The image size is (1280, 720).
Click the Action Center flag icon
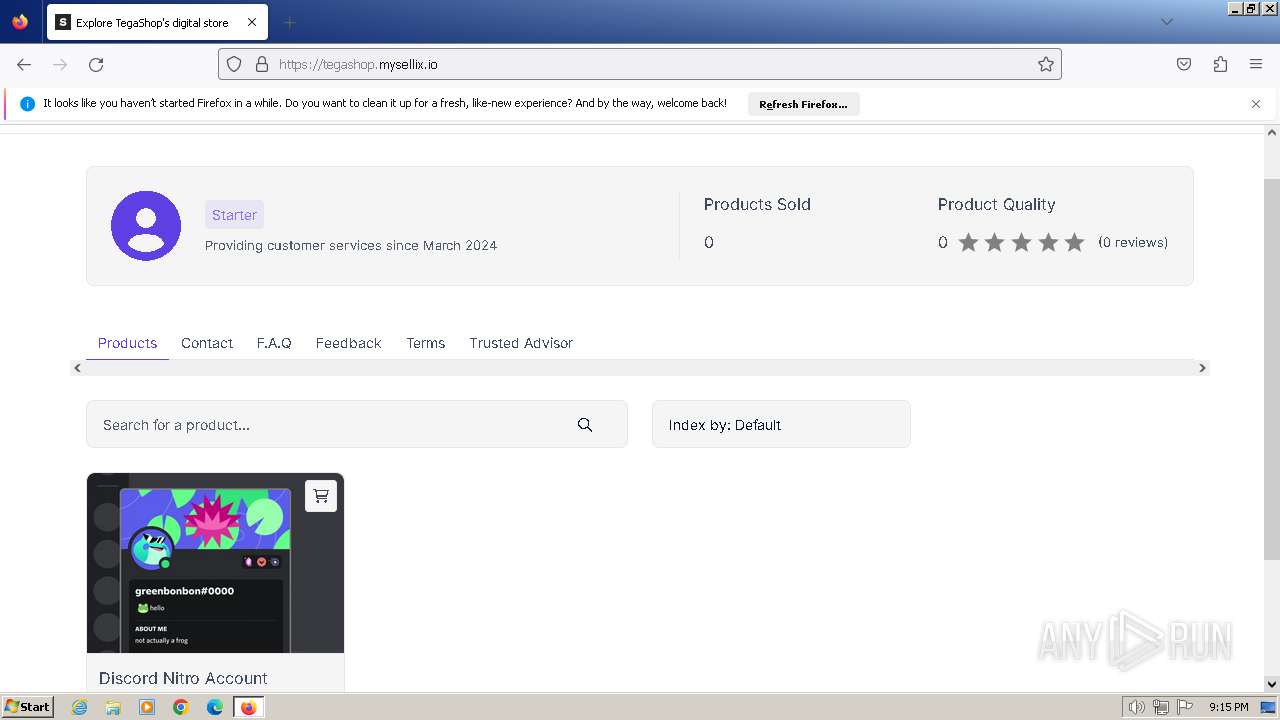point(1184,707)
